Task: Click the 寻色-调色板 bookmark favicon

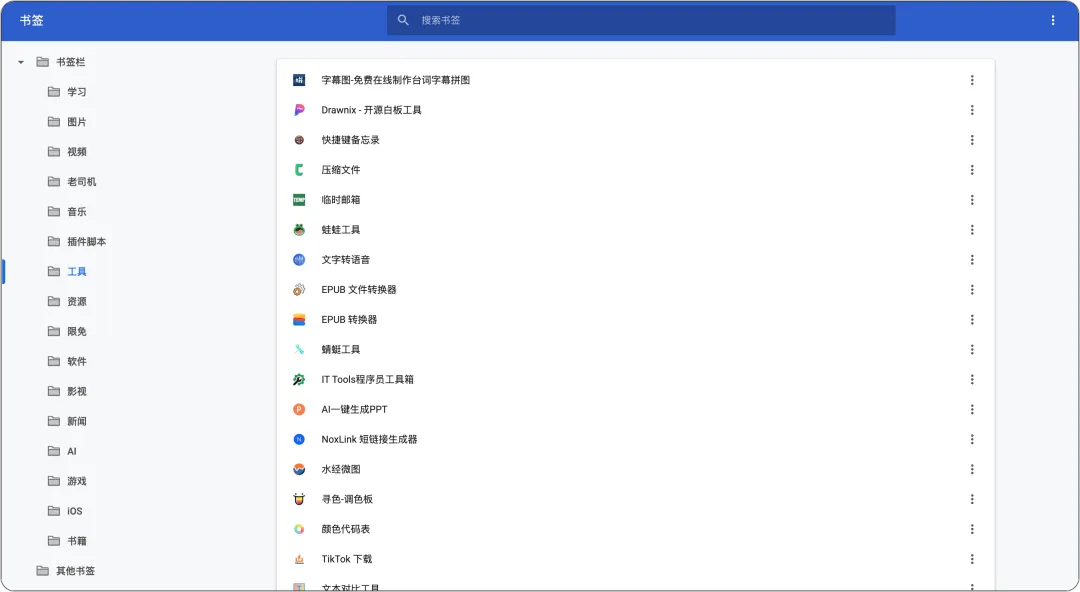Action: click(299, 499)
